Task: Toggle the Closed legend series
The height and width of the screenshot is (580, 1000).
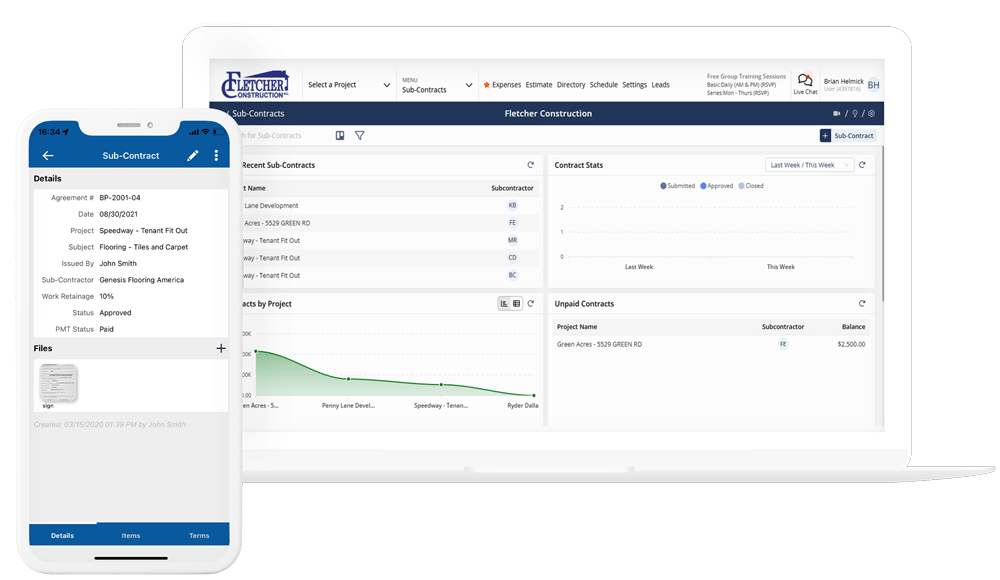Action: point(751,186)
